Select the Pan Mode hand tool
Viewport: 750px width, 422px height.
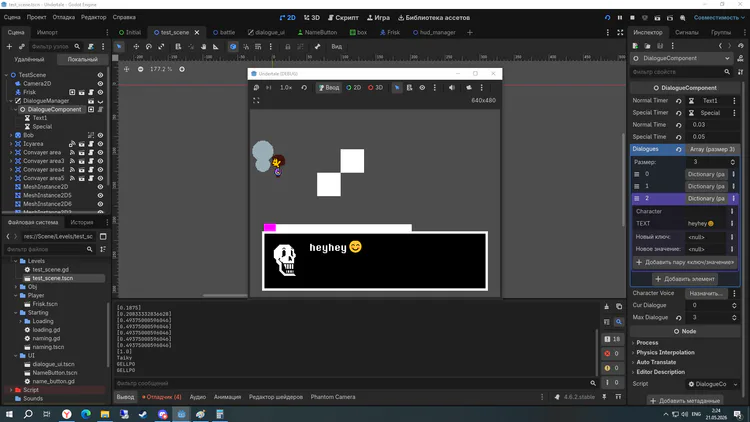coord(203,46)
